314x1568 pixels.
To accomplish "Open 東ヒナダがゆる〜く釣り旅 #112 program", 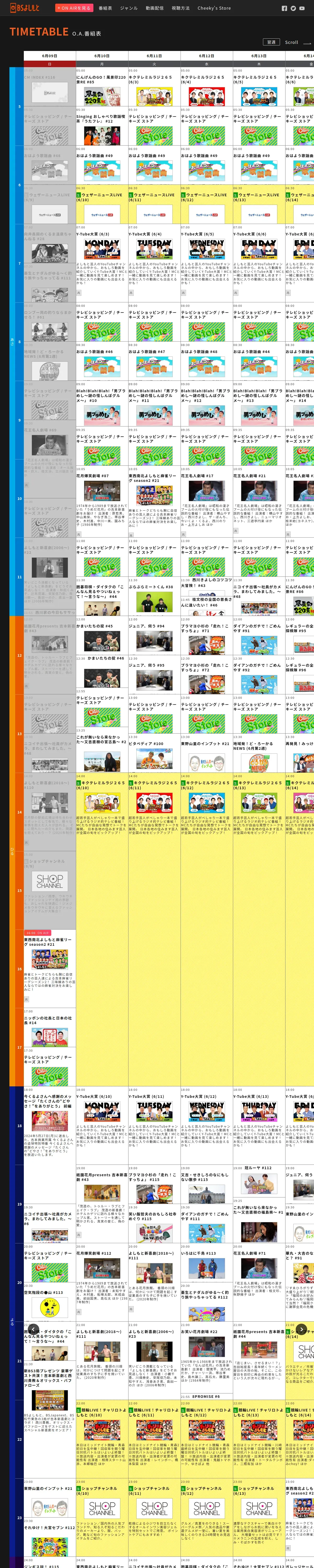I will point(207,1302).
